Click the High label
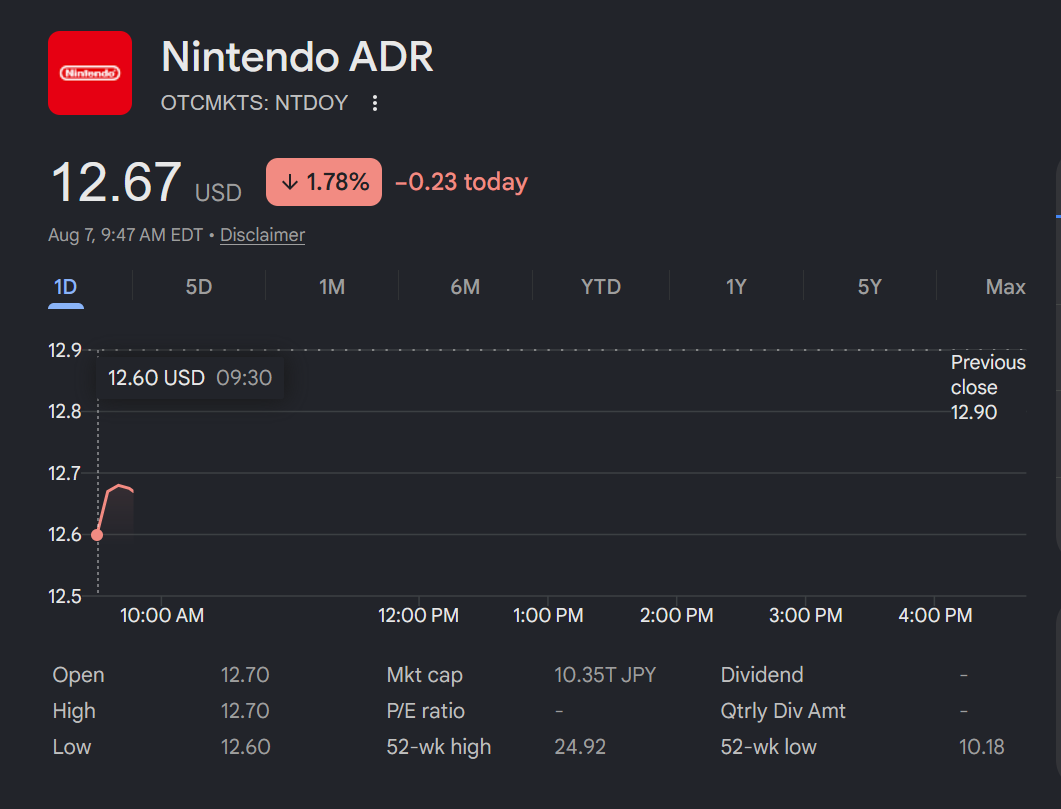 point(74,711)
